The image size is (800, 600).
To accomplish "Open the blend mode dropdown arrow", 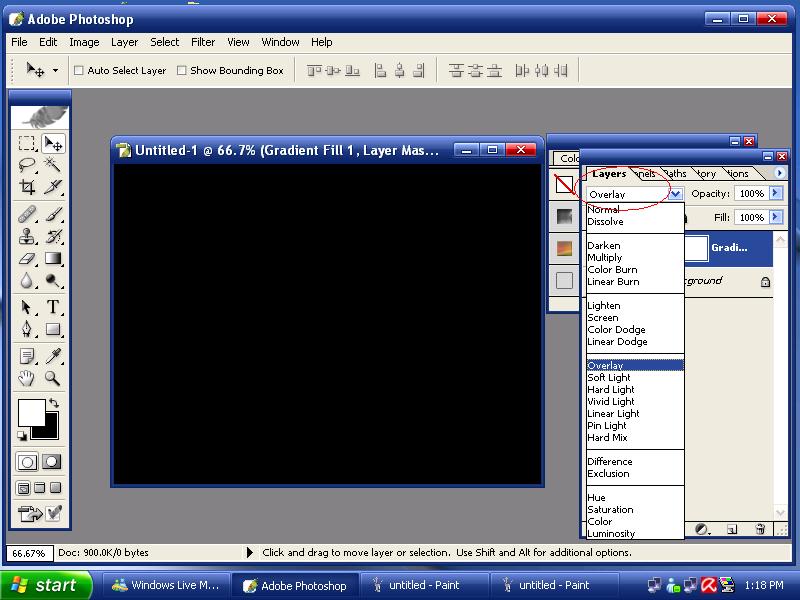I will tap(676, 194).
